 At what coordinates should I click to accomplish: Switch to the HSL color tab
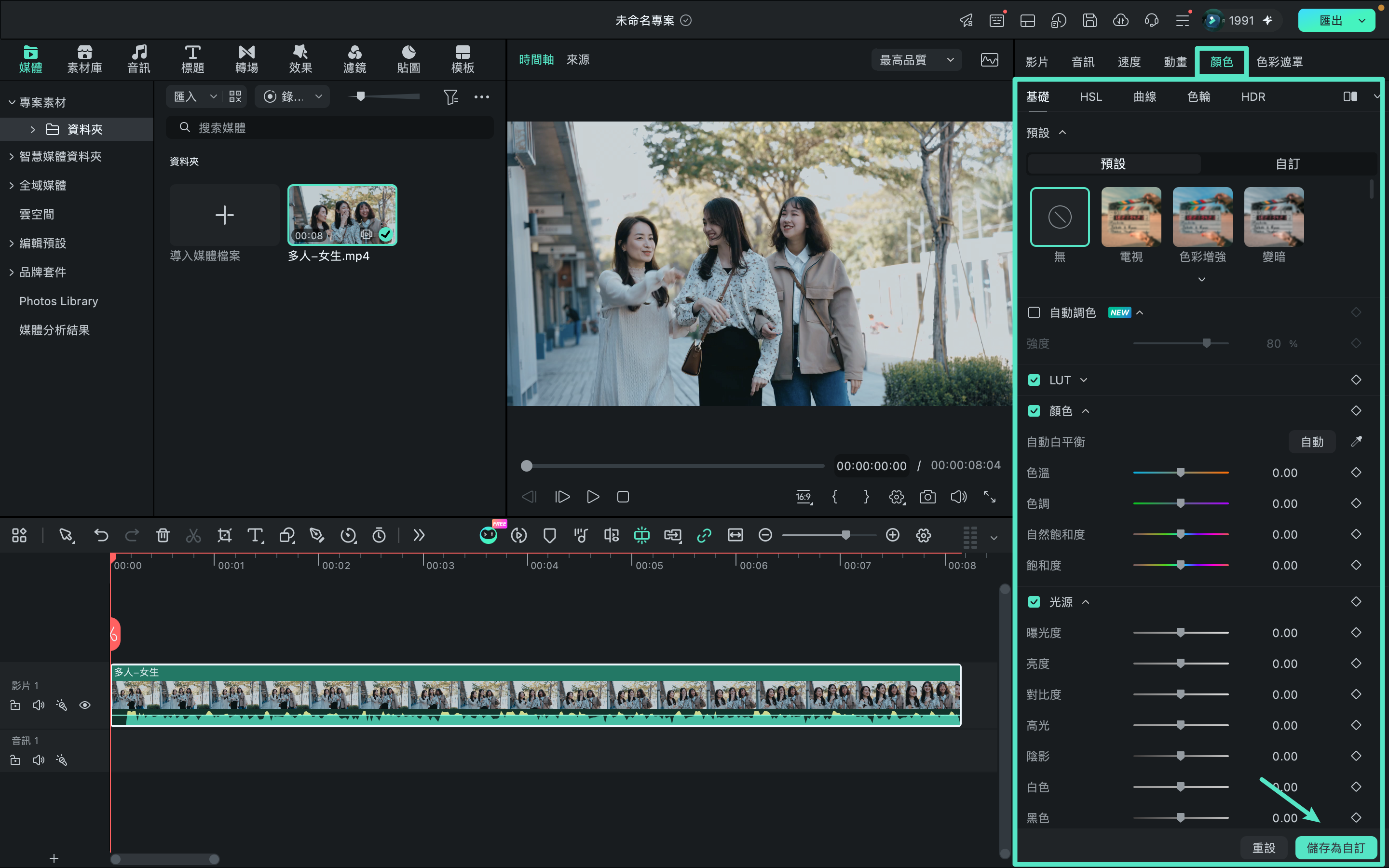pyautogui.click(x=1090, y=96)
